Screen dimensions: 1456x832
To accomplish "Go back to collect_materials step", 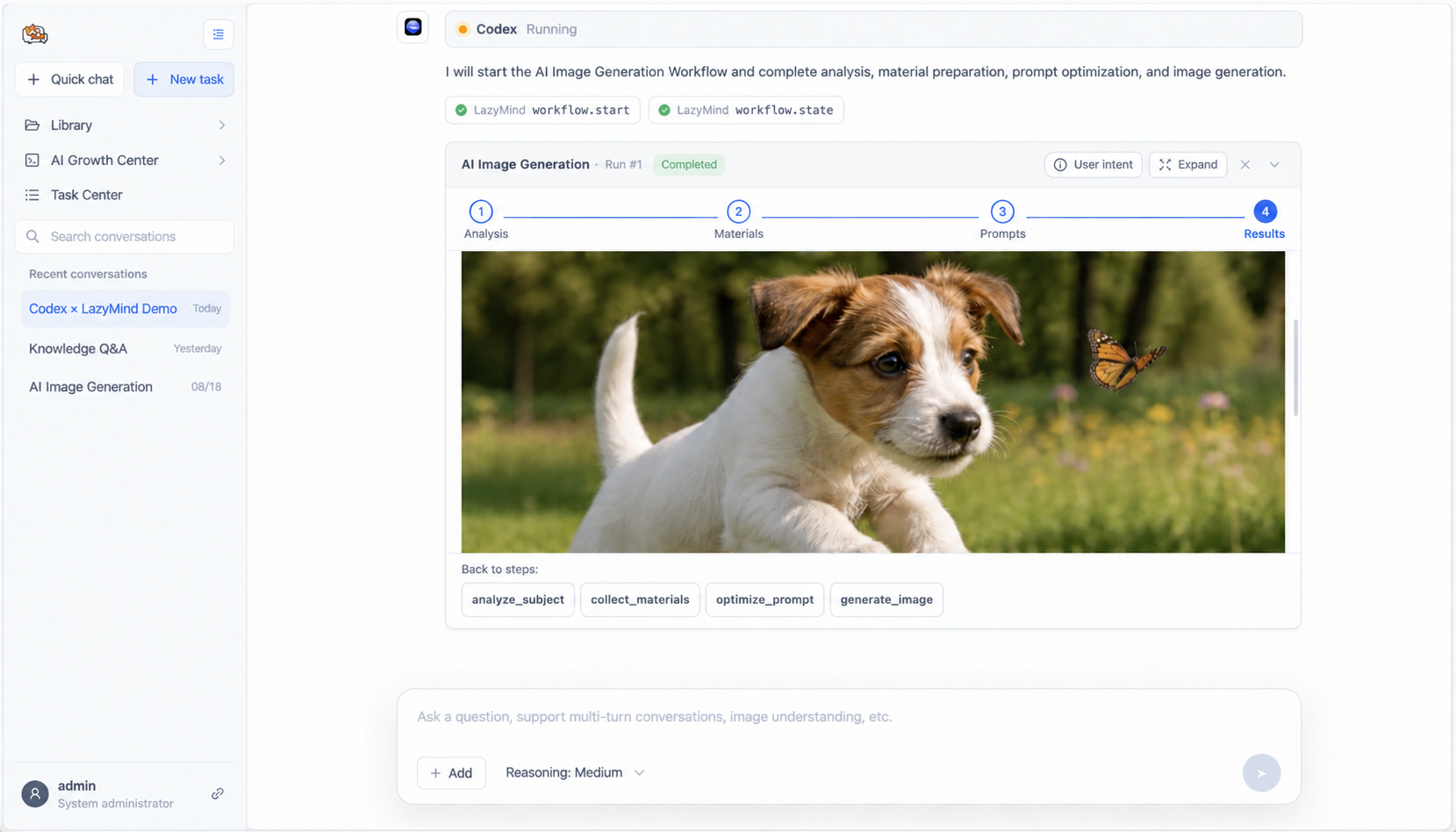I will pos(640,600).
